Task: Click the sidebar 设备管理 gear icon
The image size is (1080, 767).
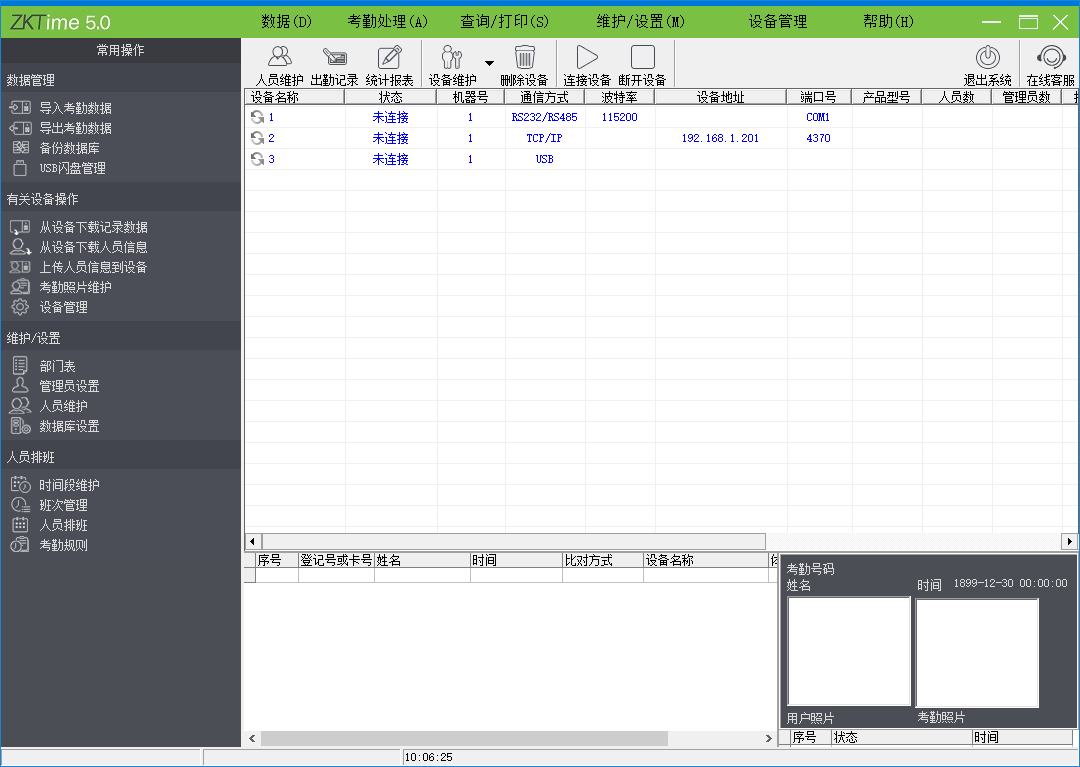Action: click(x=21, y=307)
